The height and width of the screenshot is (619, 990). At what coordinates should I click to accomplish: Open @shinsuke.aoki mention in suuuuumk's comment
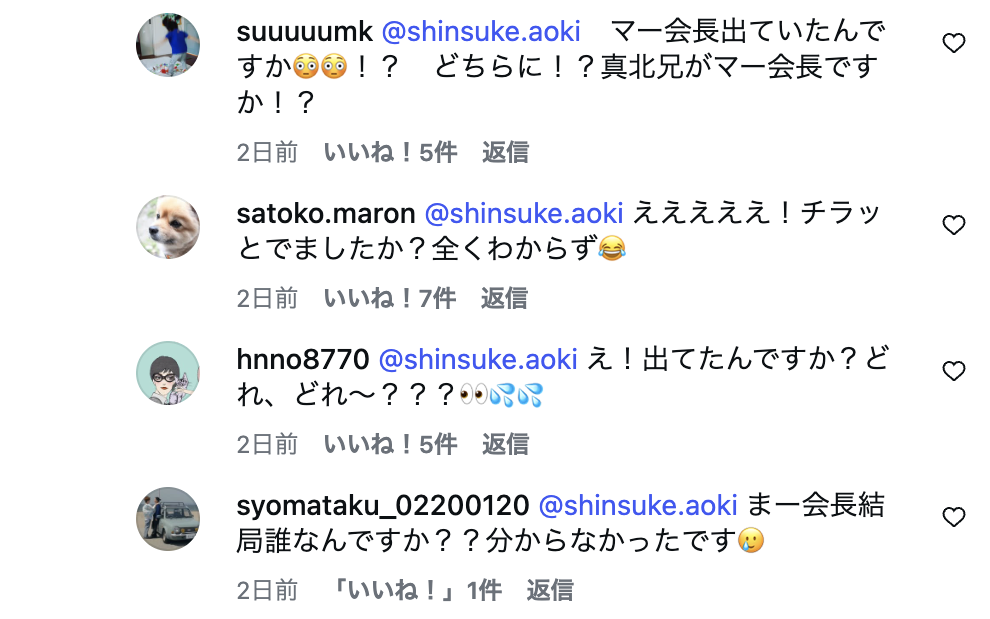(x=481, y=30)
